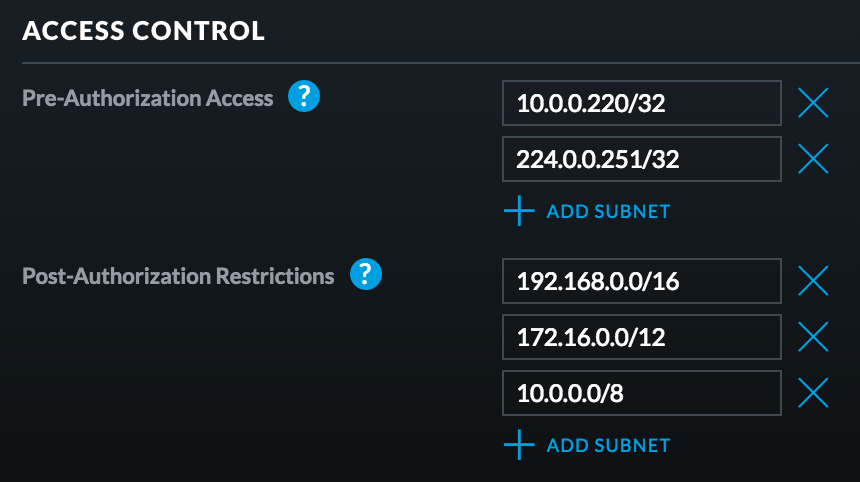Screen dimensions: 860x482
Task: Click the divider line below Access Control
Action: pyautogui.click(x=430, y=63)
